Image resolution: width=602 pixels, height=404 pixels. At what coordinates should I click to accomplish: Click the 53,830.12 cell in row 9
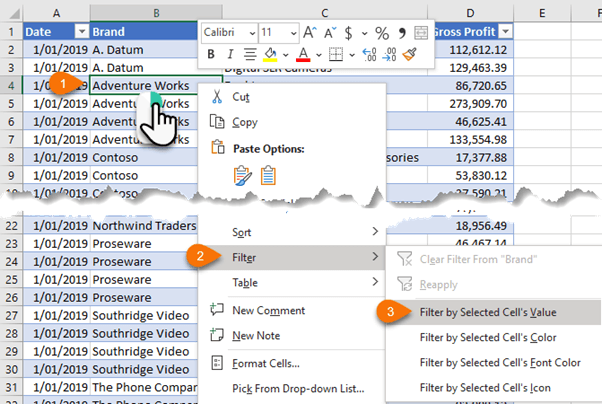click(470, 176)
